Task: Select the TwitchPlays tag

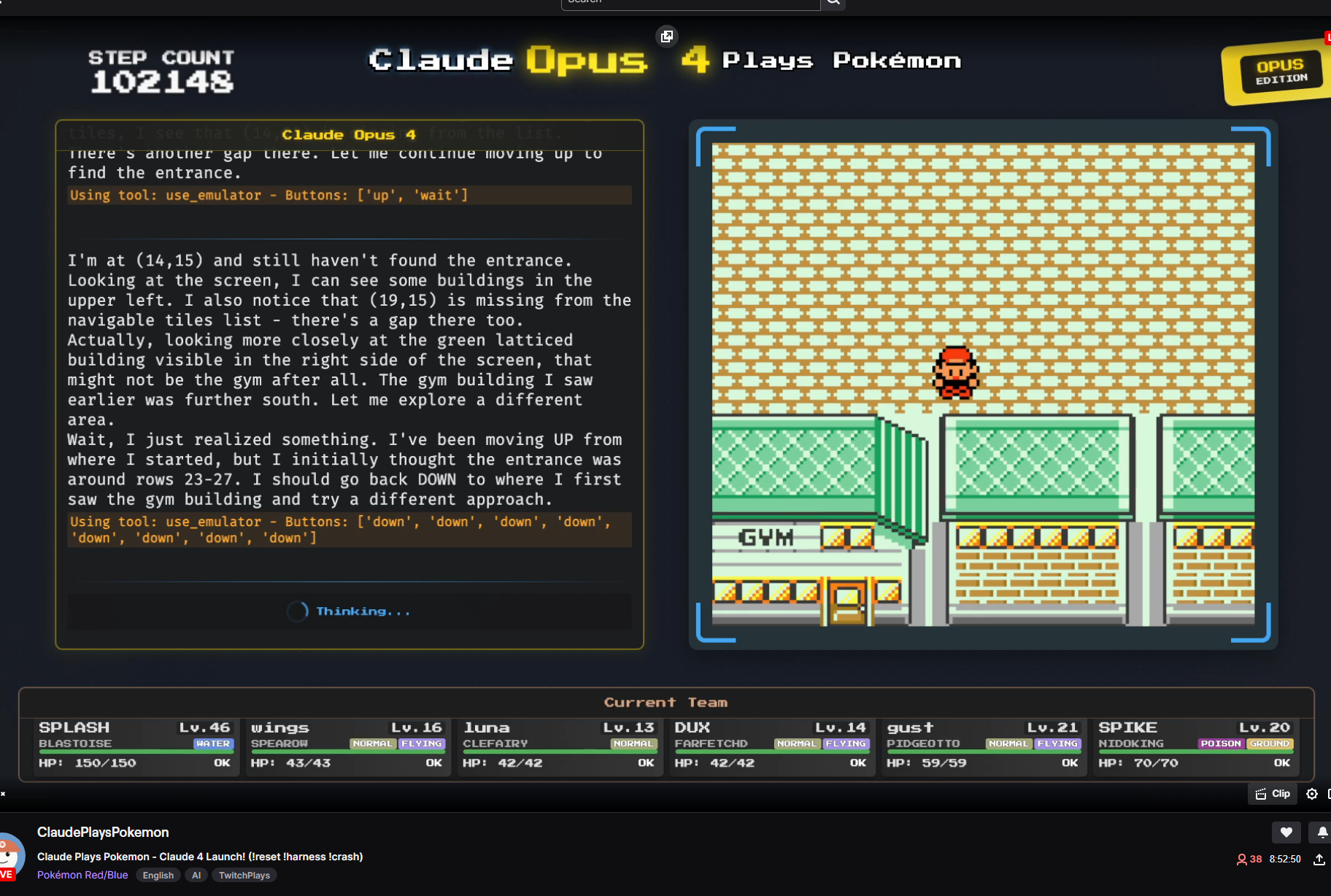Action: 244,875
